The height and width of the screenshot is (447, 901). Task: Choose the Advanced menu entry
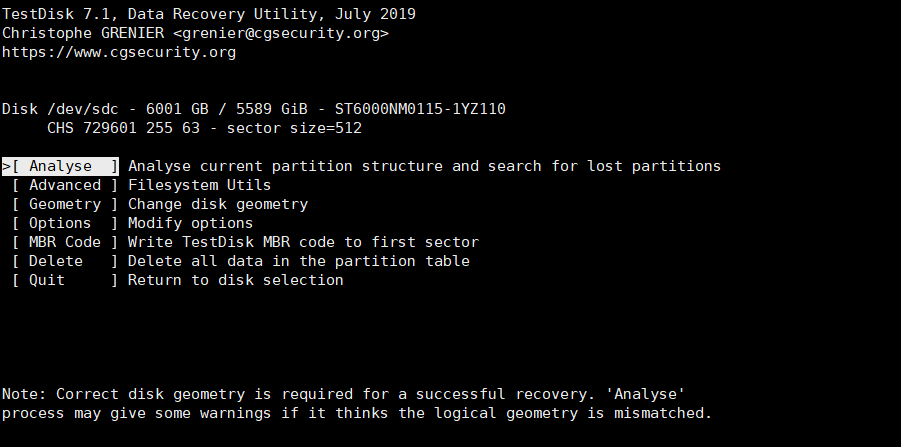click(64, 185)
